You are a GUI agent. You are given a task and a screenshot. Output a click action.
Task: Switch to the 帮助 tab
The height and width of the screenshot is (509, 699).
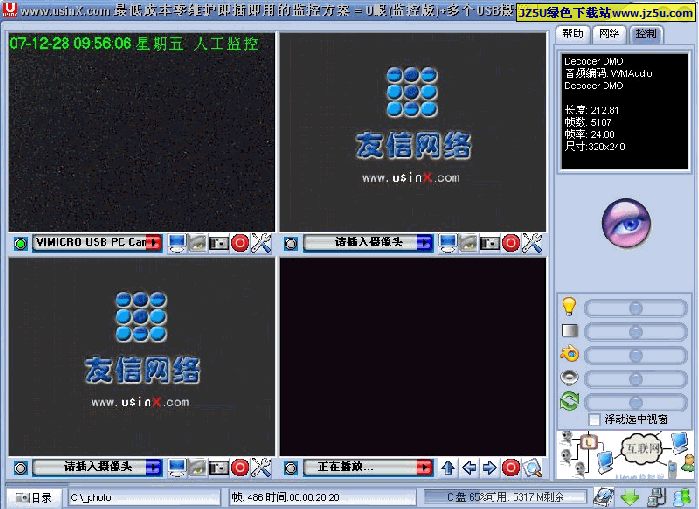click(x=573, y=34)
